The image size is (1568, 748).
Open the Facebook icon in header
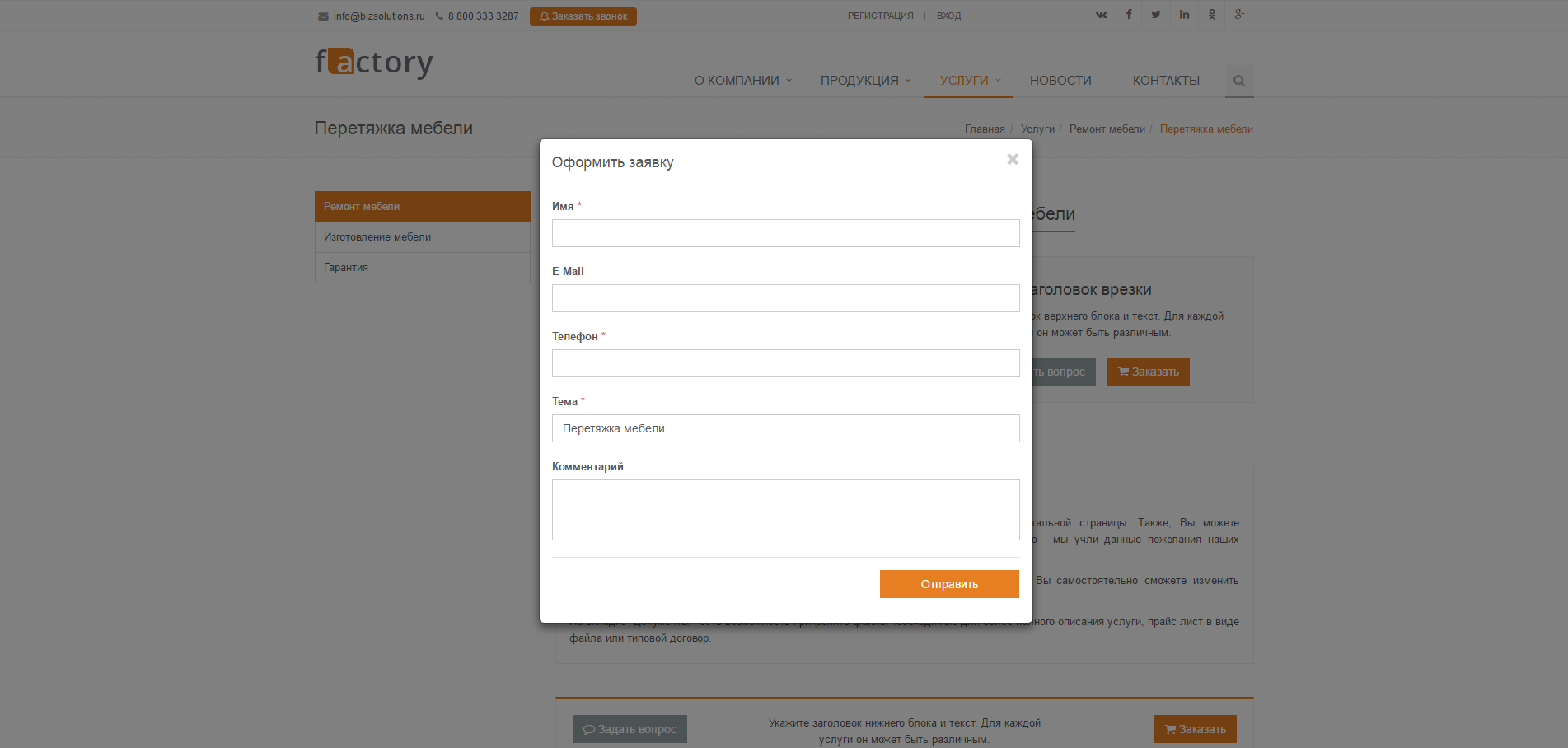(1129, 15)
